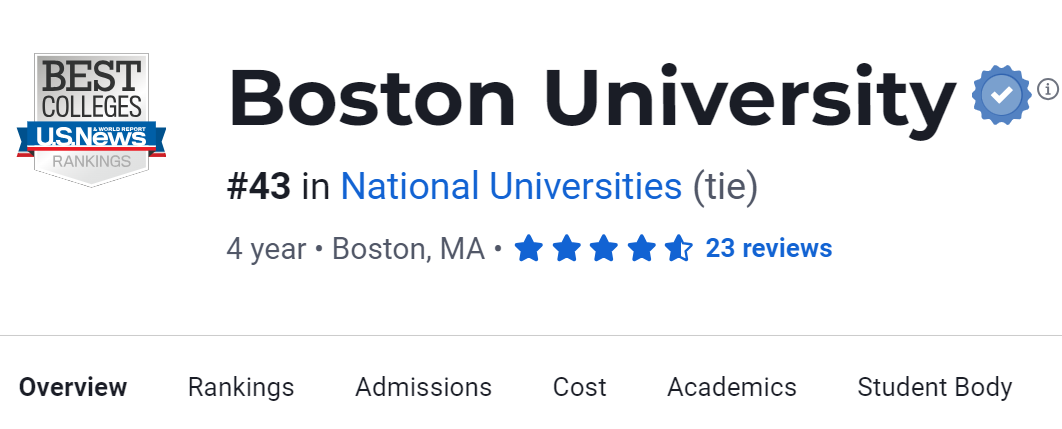This screenshot has height=429, width=1062.
Task: Open the Cost tab
Action: [x=580, y=387]
